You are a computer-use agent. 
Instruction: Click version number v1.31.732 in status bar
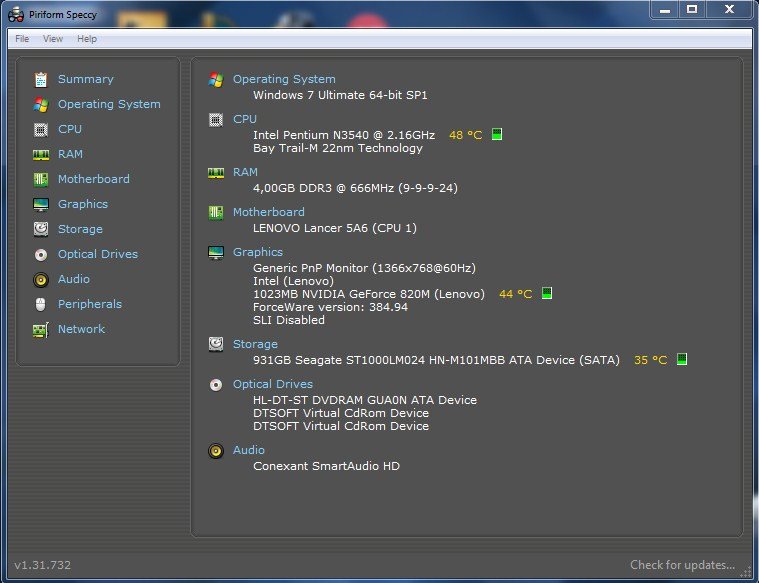coord(43,565)
